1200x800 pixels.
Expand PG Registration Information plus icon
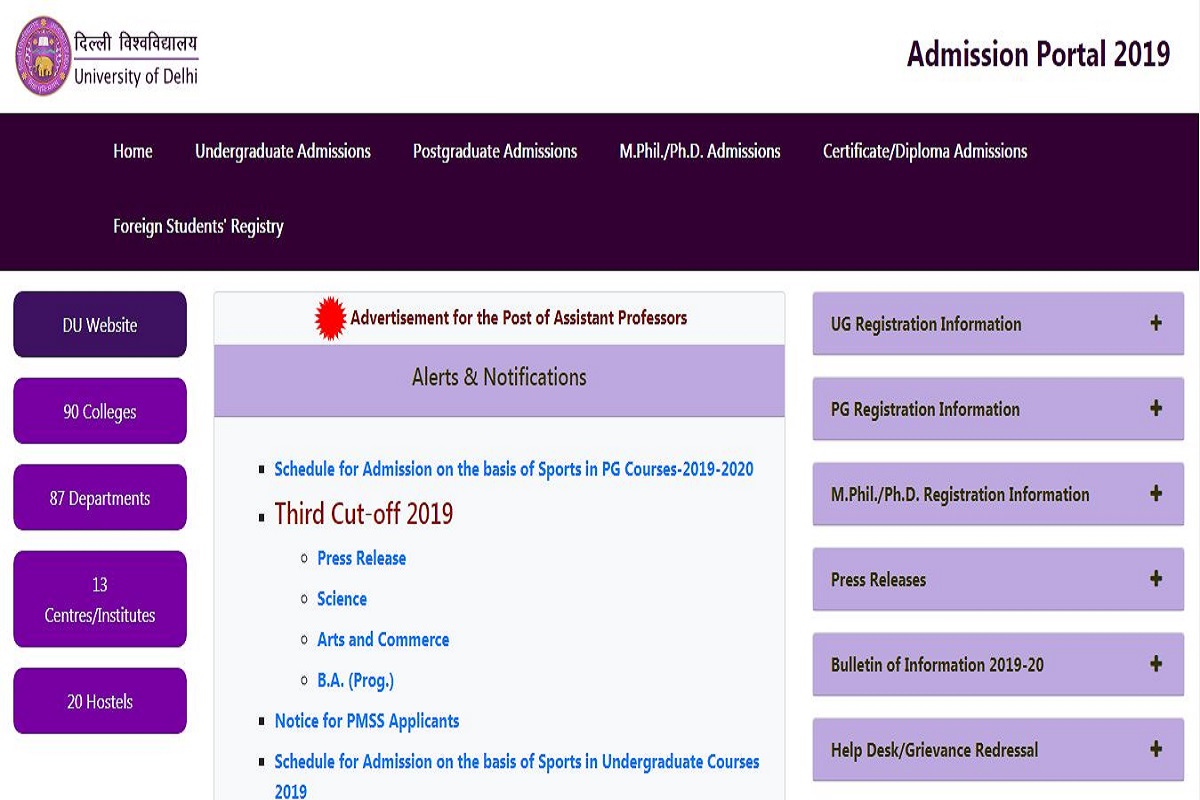[x=1156, y=408]
